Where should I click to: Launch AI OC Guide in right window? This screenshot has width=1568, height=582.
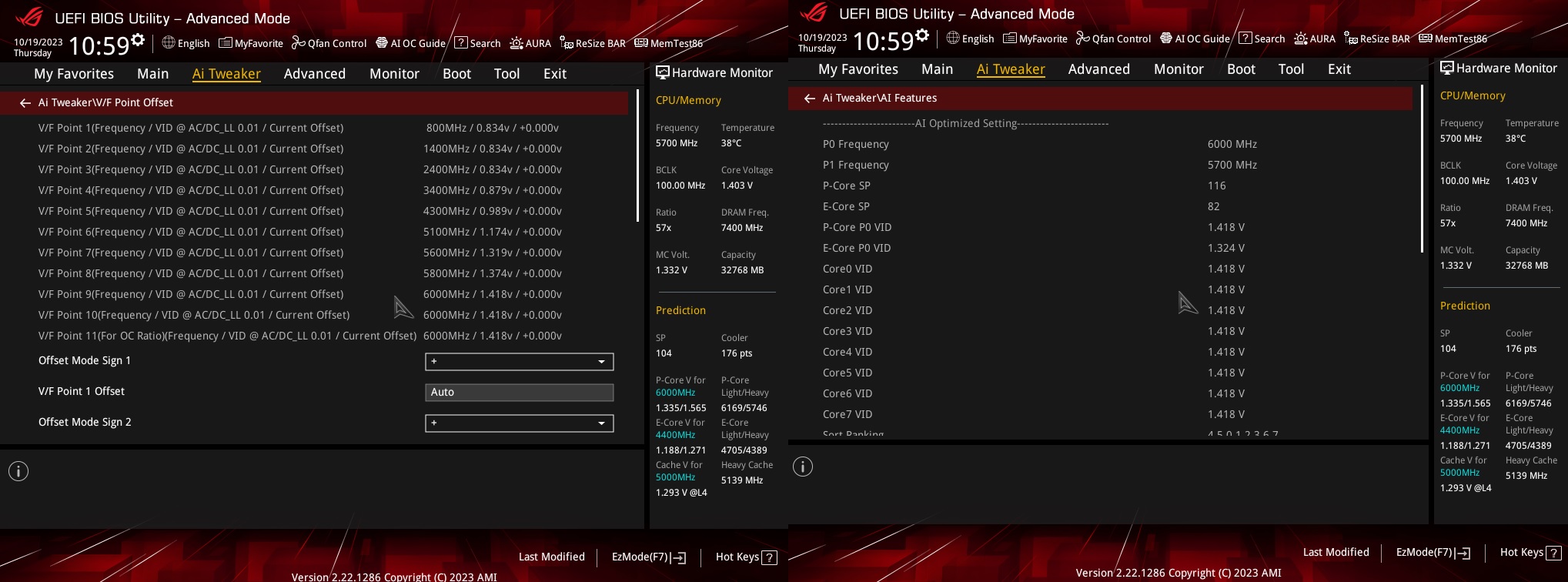[1195, 38]
